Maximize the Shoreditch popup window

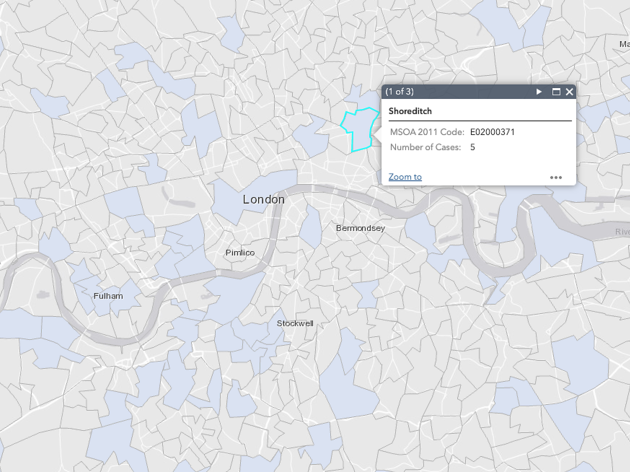point(556,92)
